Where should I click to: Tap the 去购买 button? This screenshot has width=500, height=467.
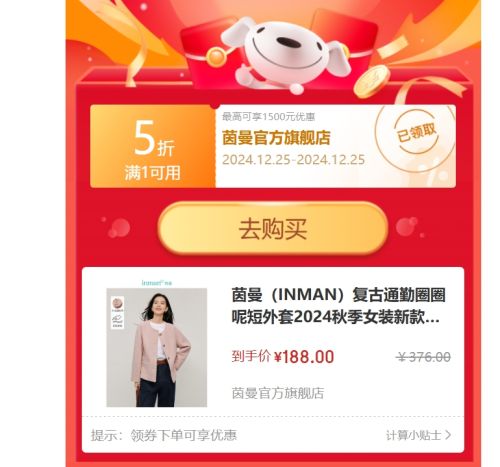[273, 229]
